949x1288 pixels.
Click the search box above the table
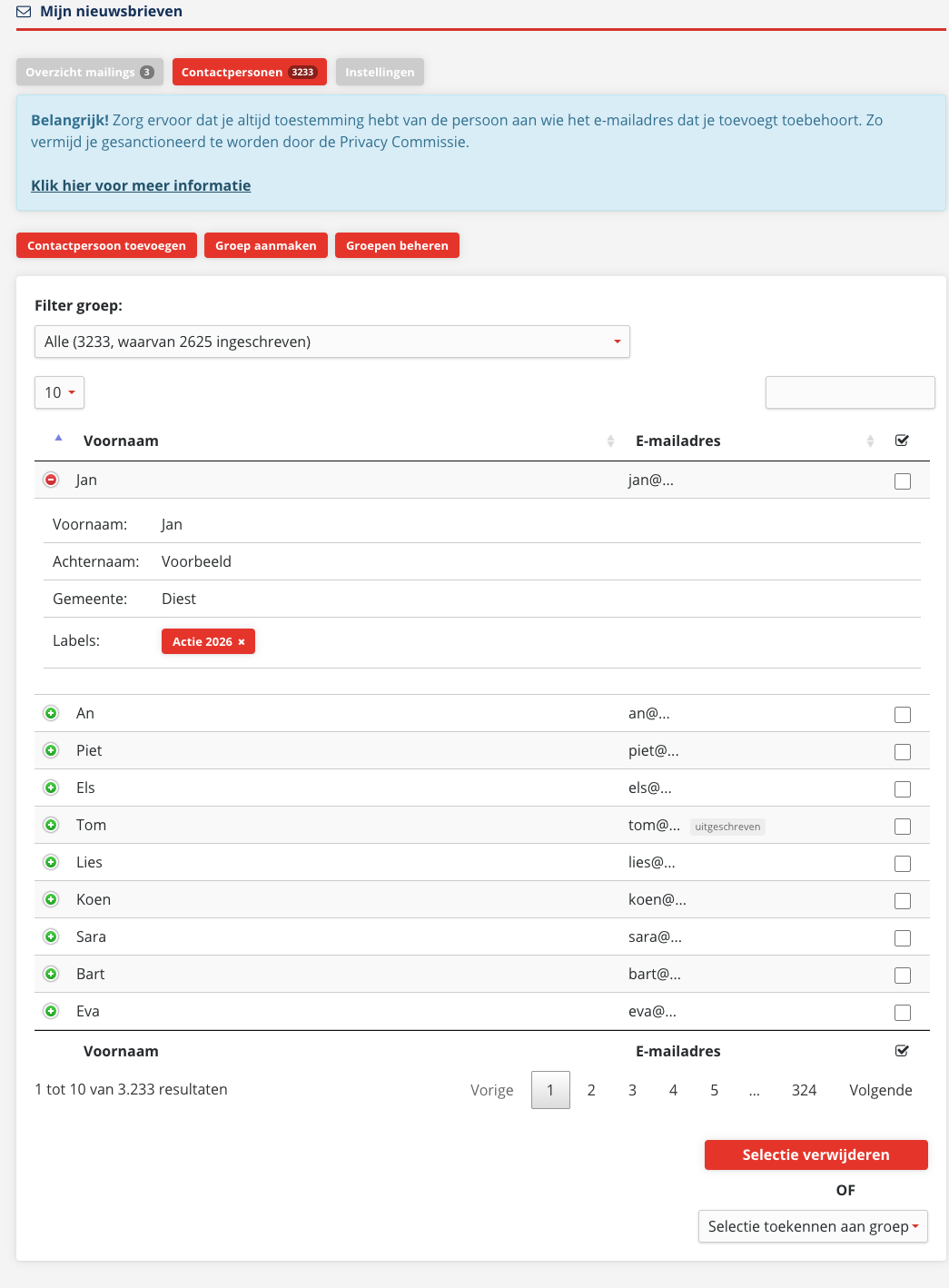[x=850, y=392]
